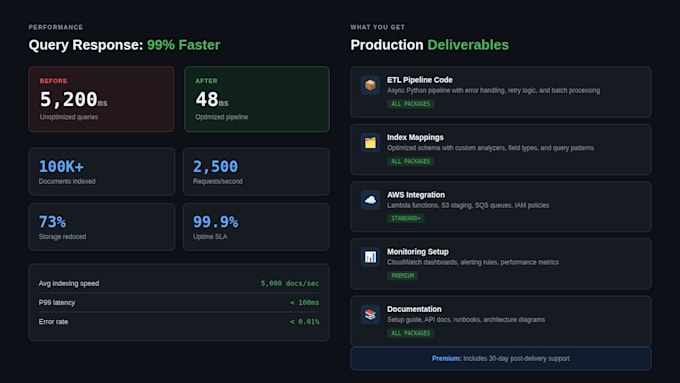Click the P99 latency label
Viewport: 680px width, 383px height.
pyautogui.click(x=57, y=302)
